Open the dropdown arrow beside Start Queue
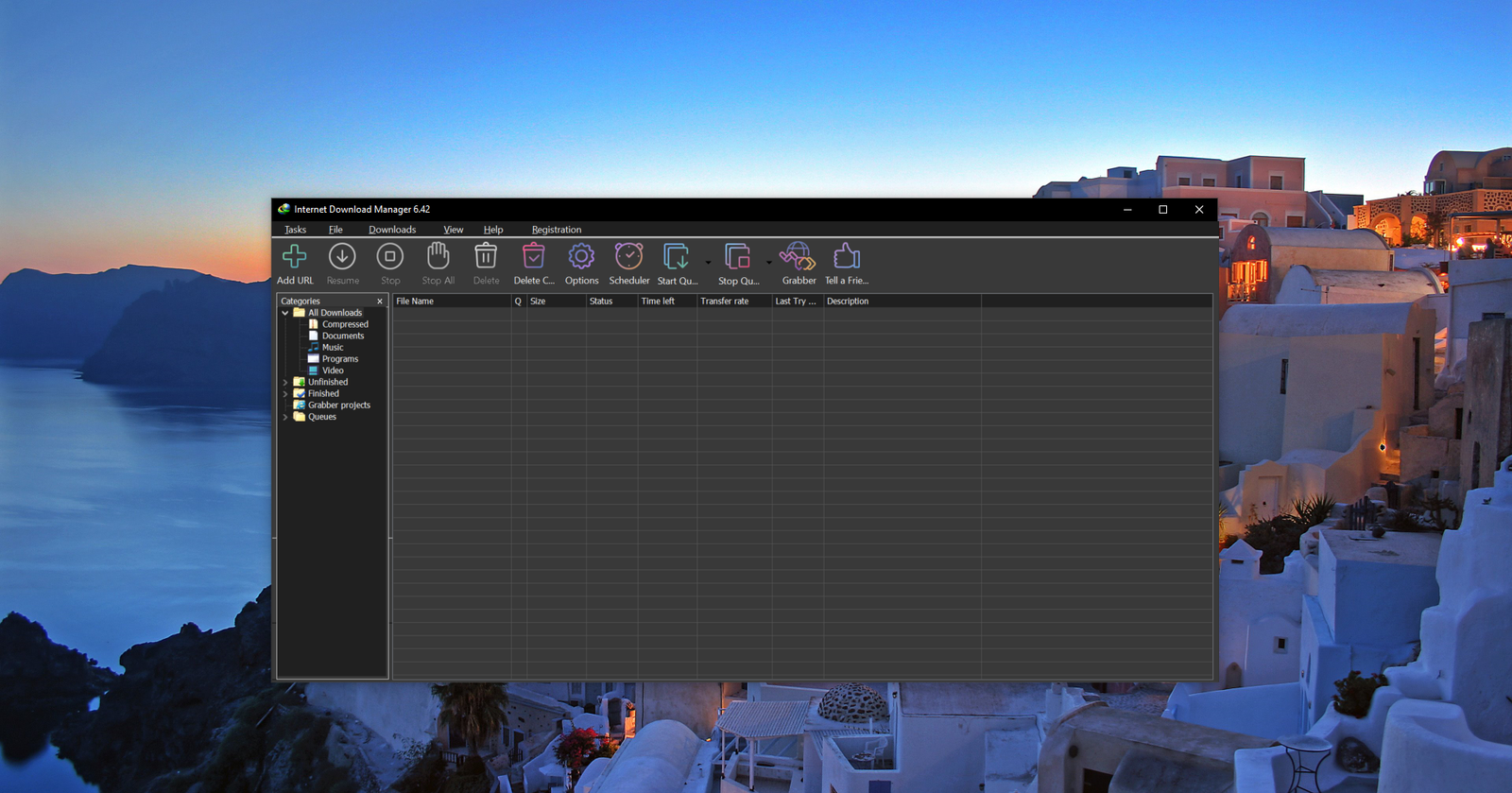This screenshot has height=793, width=1512. [708, 263]
